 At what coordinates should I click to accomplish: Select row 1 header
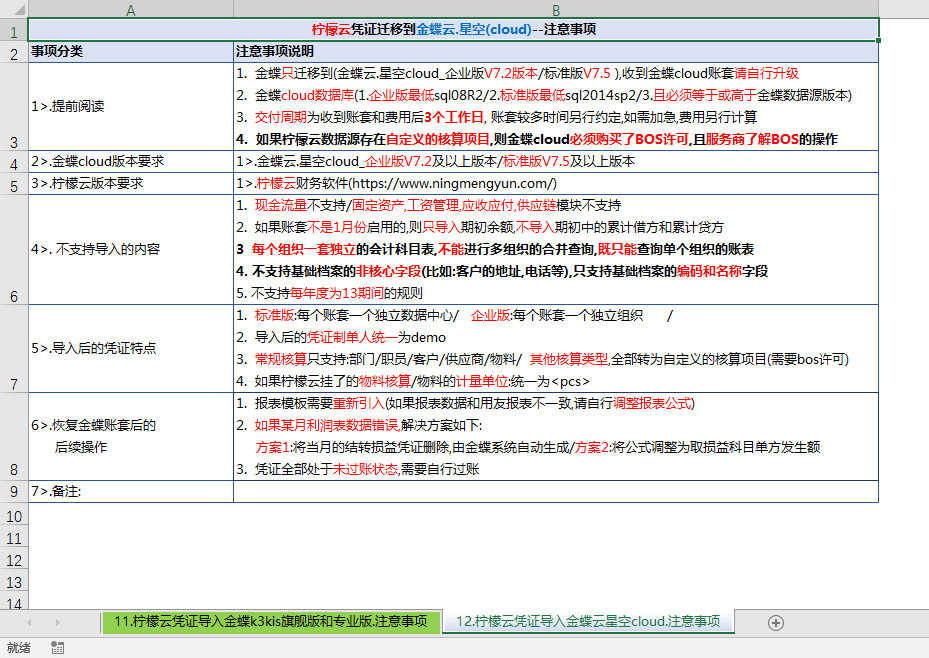[x=13, y=30]
